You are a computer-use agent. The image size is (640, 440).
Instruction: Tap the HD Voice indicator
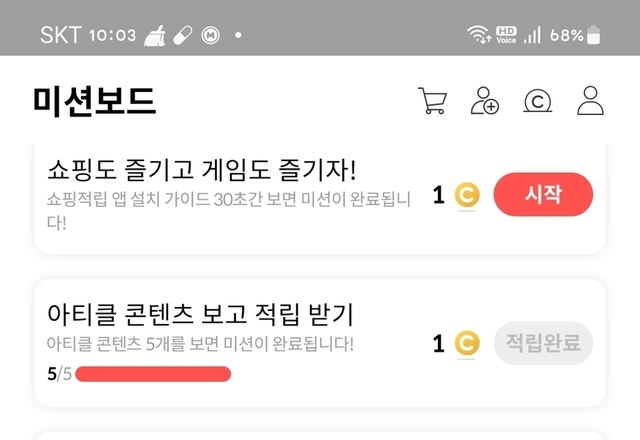click(x=506, y=35)
